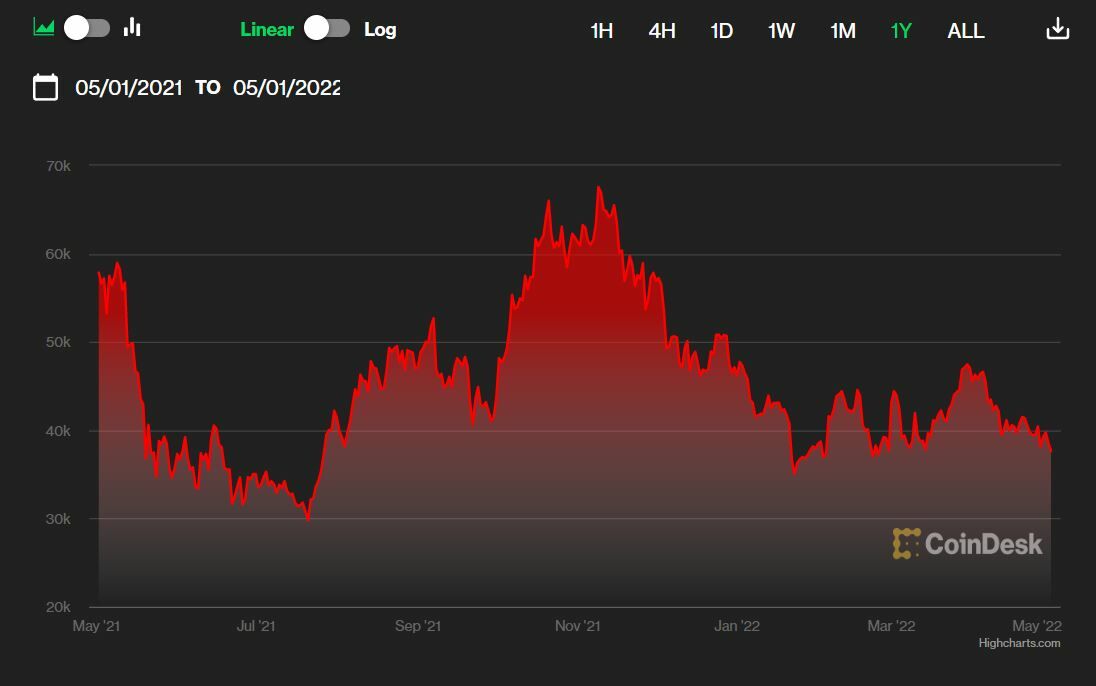Click the 20k axis label
Viewport: 1096px width, 686px height.
pos(58,607)
